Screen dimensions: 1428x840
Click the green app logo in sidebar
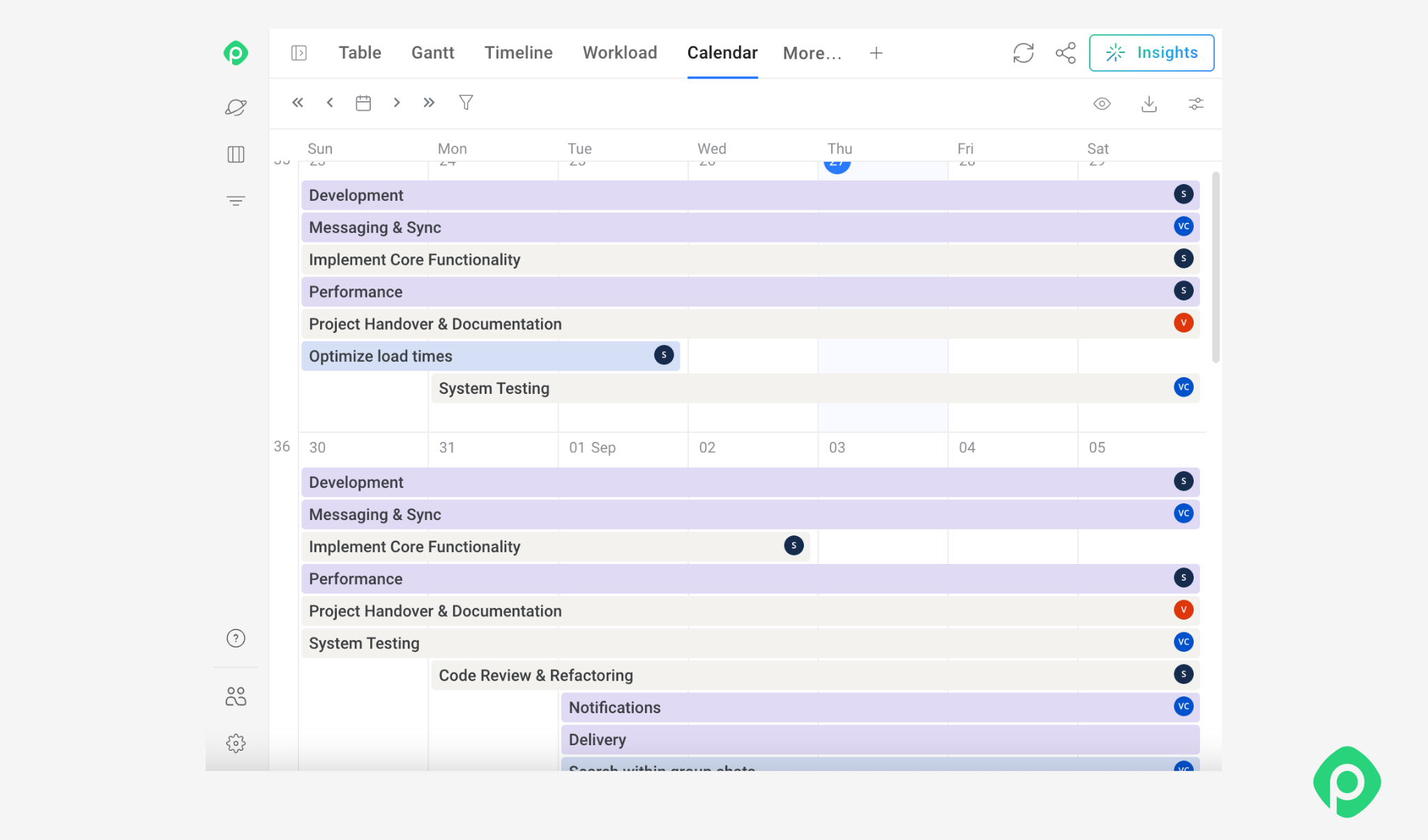(x=236, y=53)
